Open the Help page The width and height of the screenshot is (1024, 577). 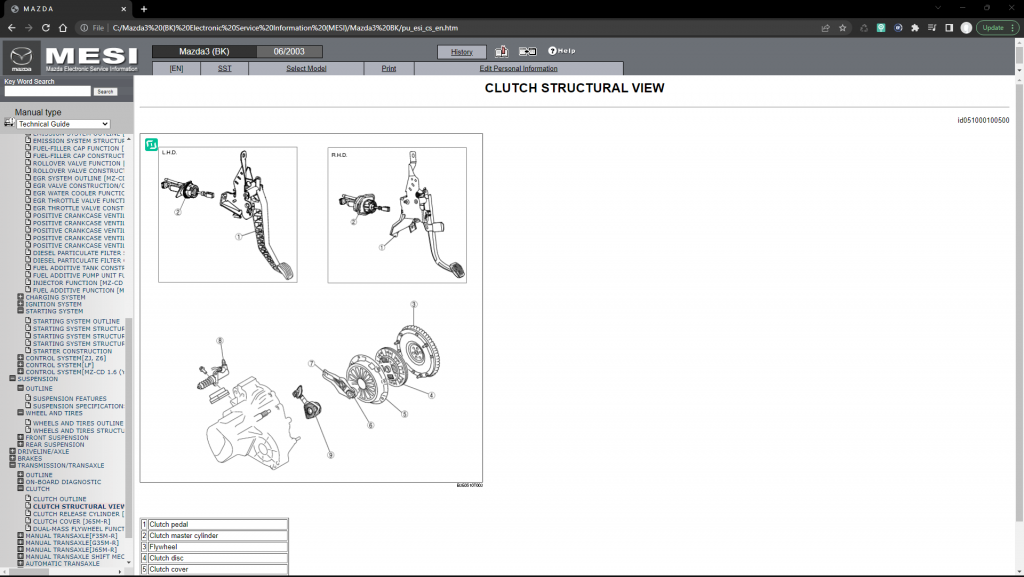pos(561,51)
